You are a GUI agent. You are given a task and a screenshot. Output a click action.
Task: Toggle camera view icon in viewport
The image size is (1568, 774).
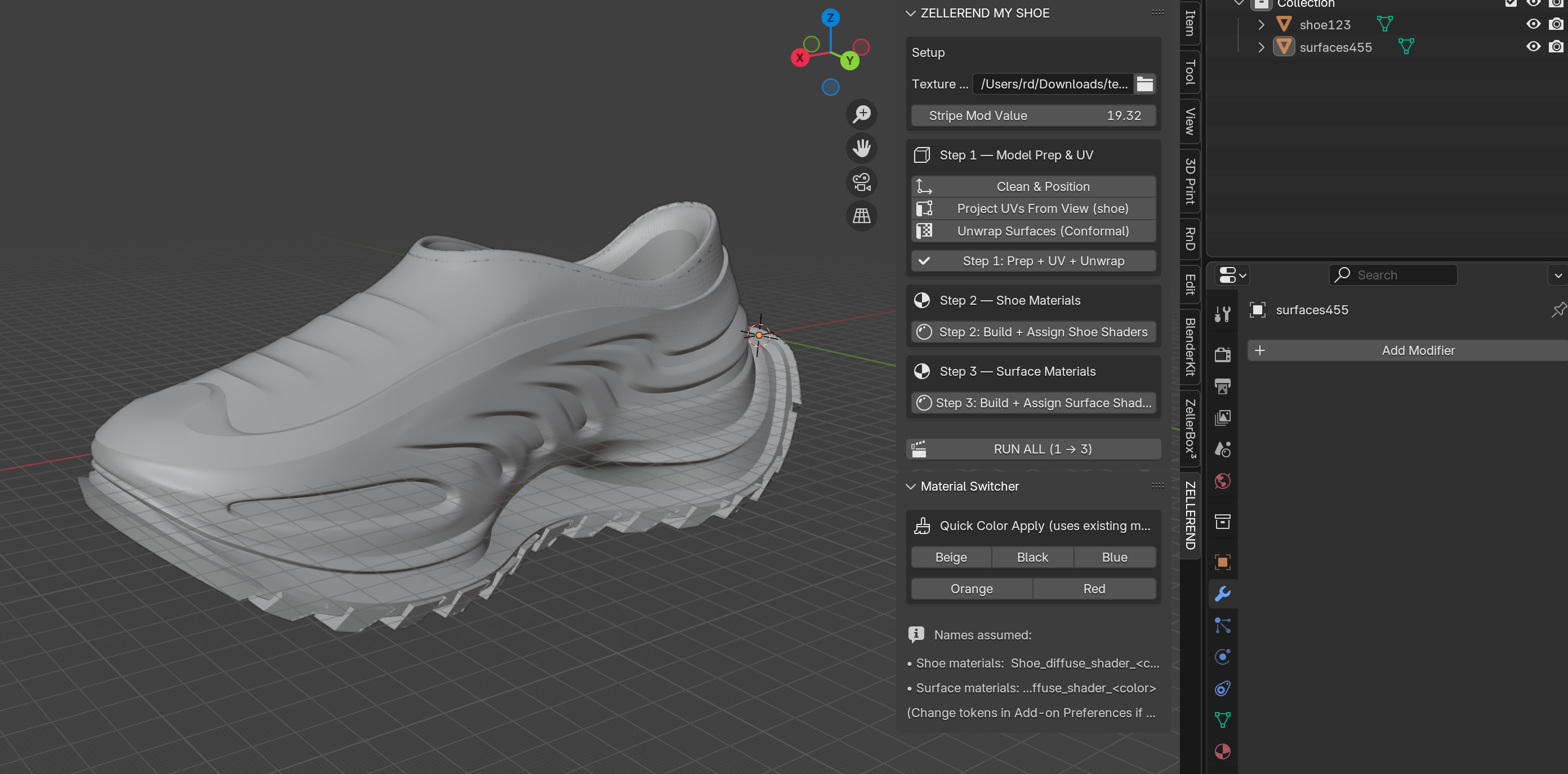click(861, 181)
